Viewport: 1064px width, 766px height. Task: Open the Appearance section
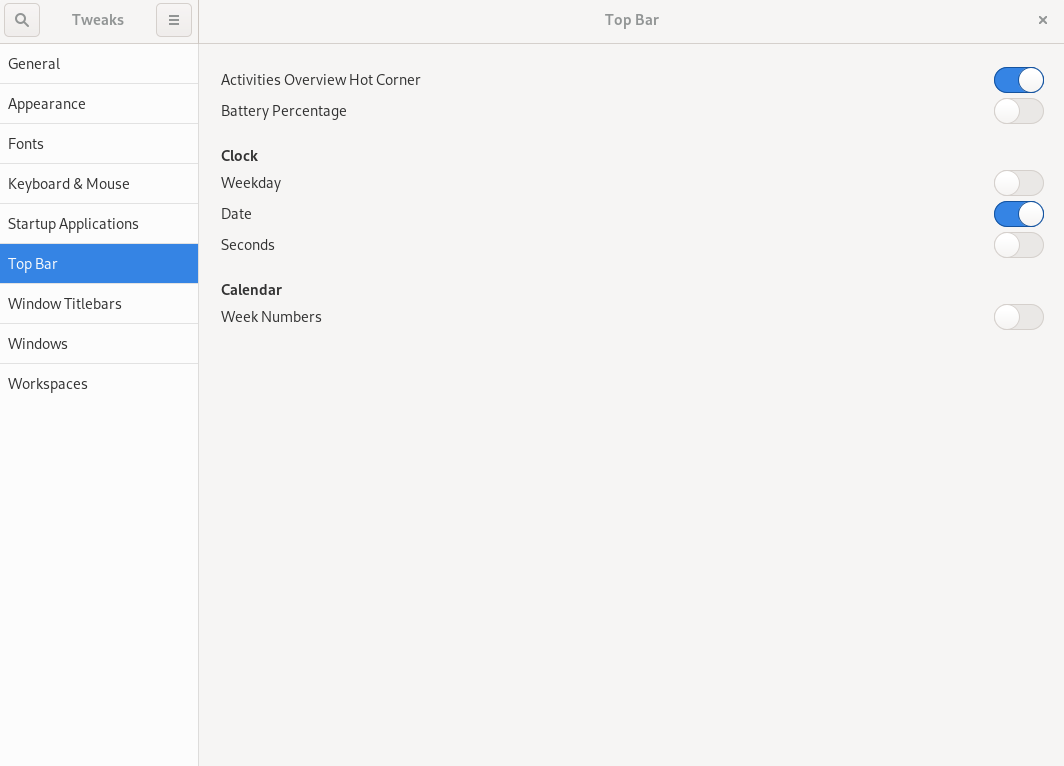point(46,104)
